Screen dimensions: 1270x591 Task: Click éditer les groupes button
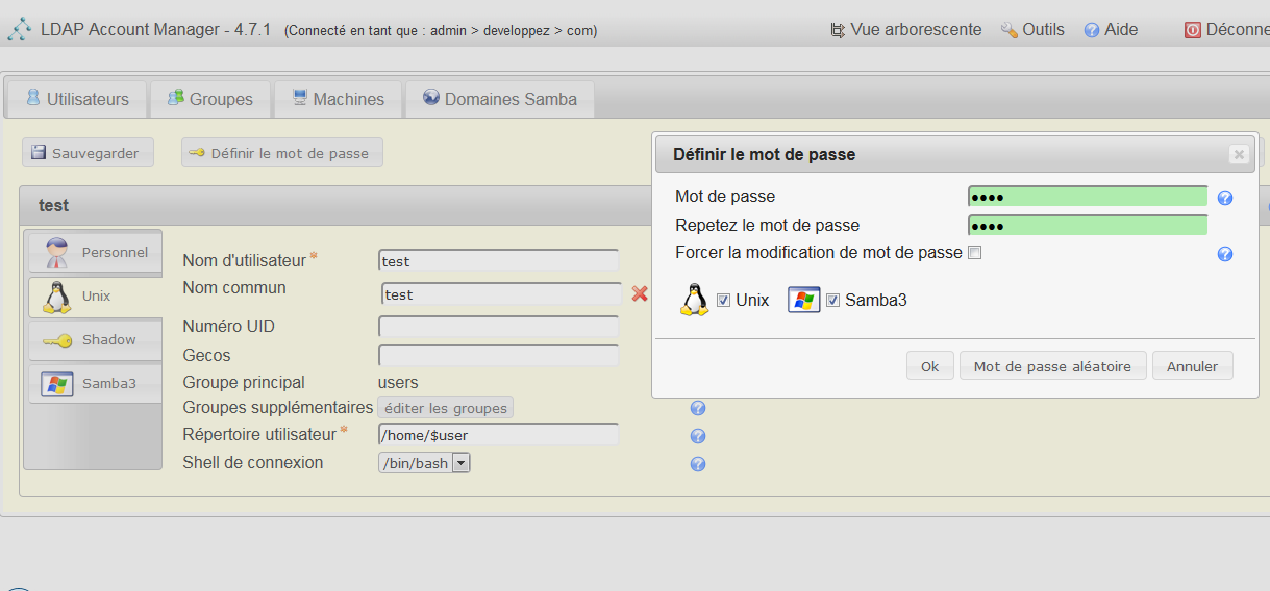(445, 408)
